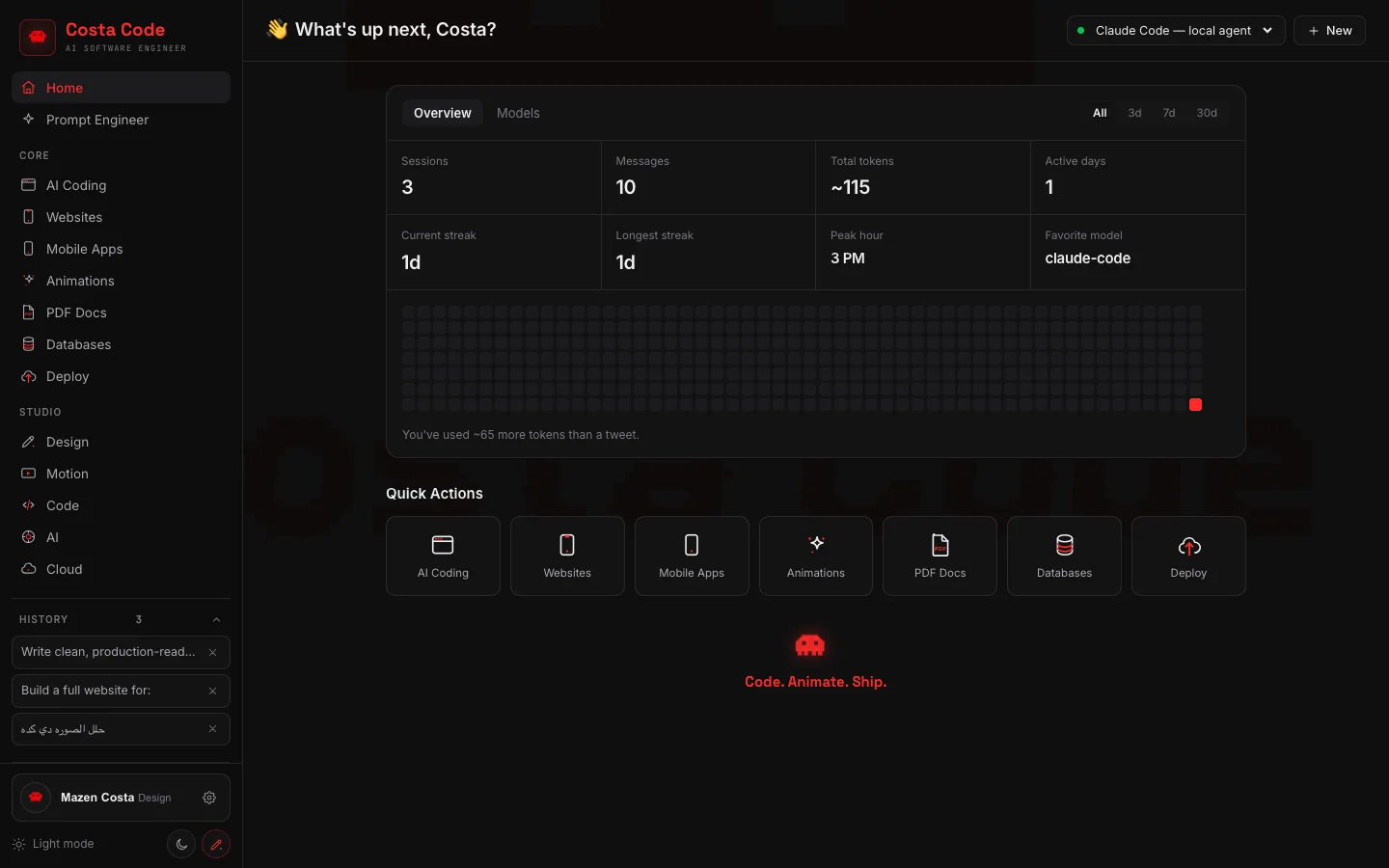
Task: Open settings gear beside Mazen Costa
Action: [209, 798]
